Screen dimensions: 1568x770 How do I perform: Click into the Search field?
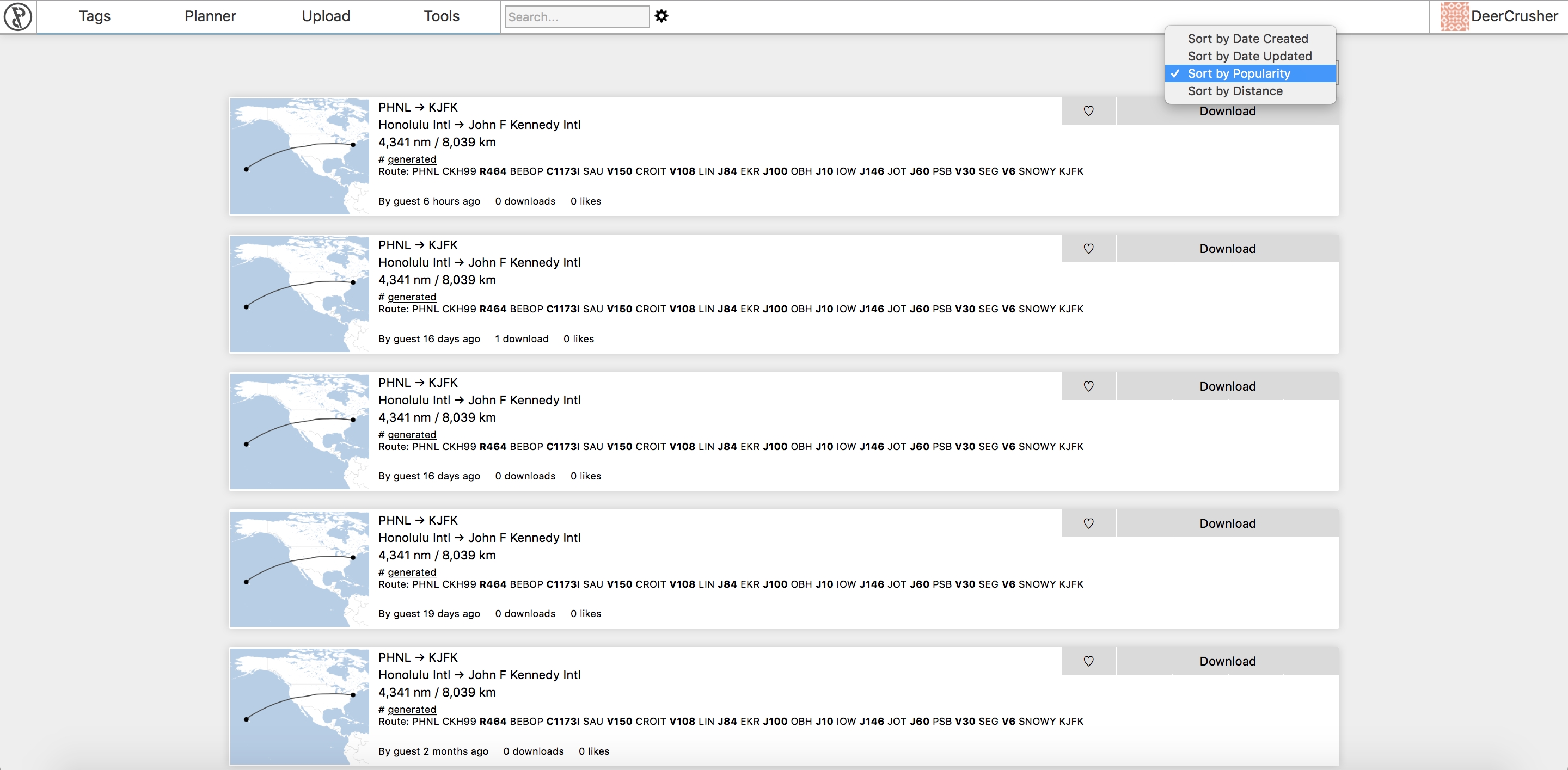pos(577,17)
